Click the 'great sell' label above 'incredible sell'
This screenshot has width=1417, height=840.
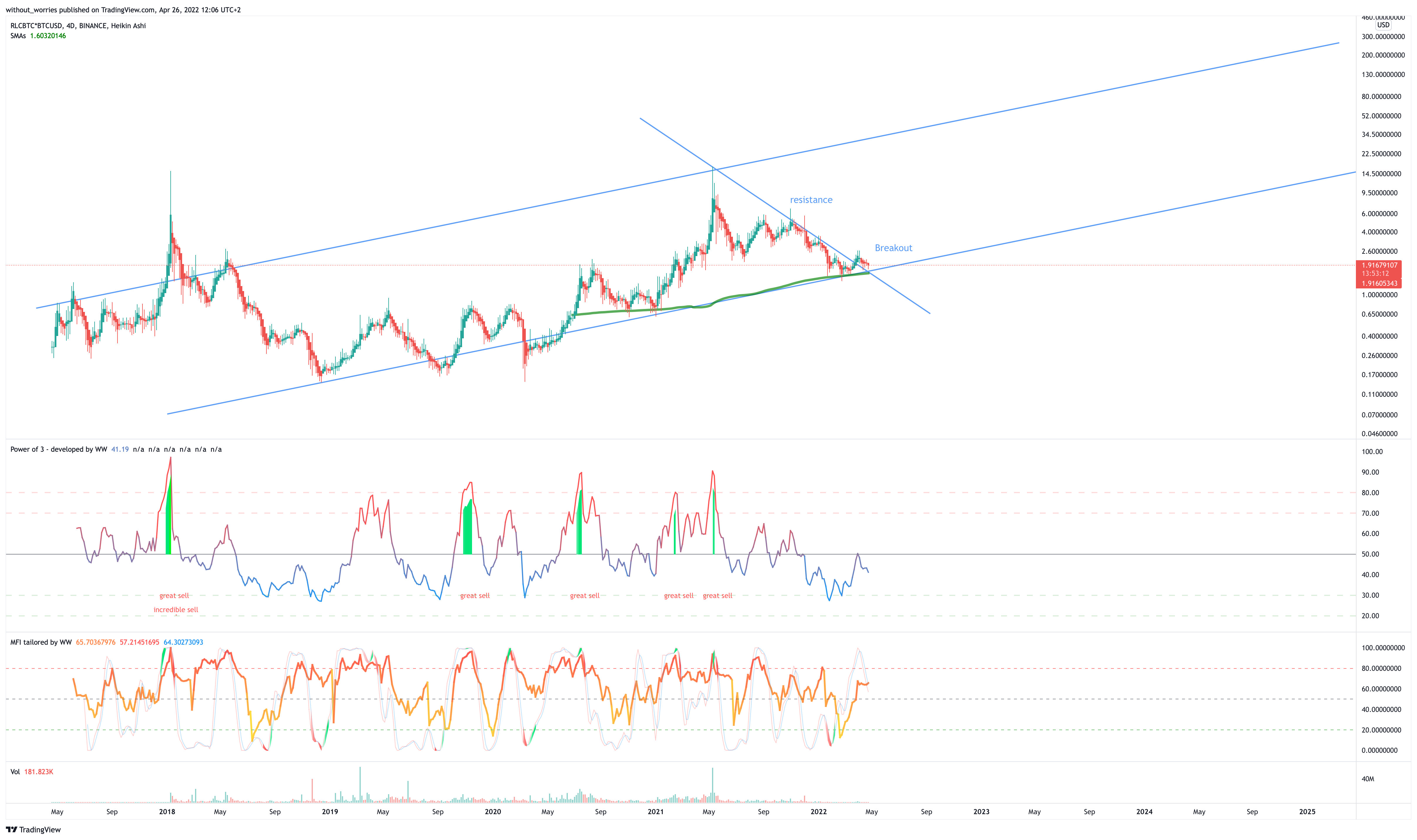click(x=174, y=595)
